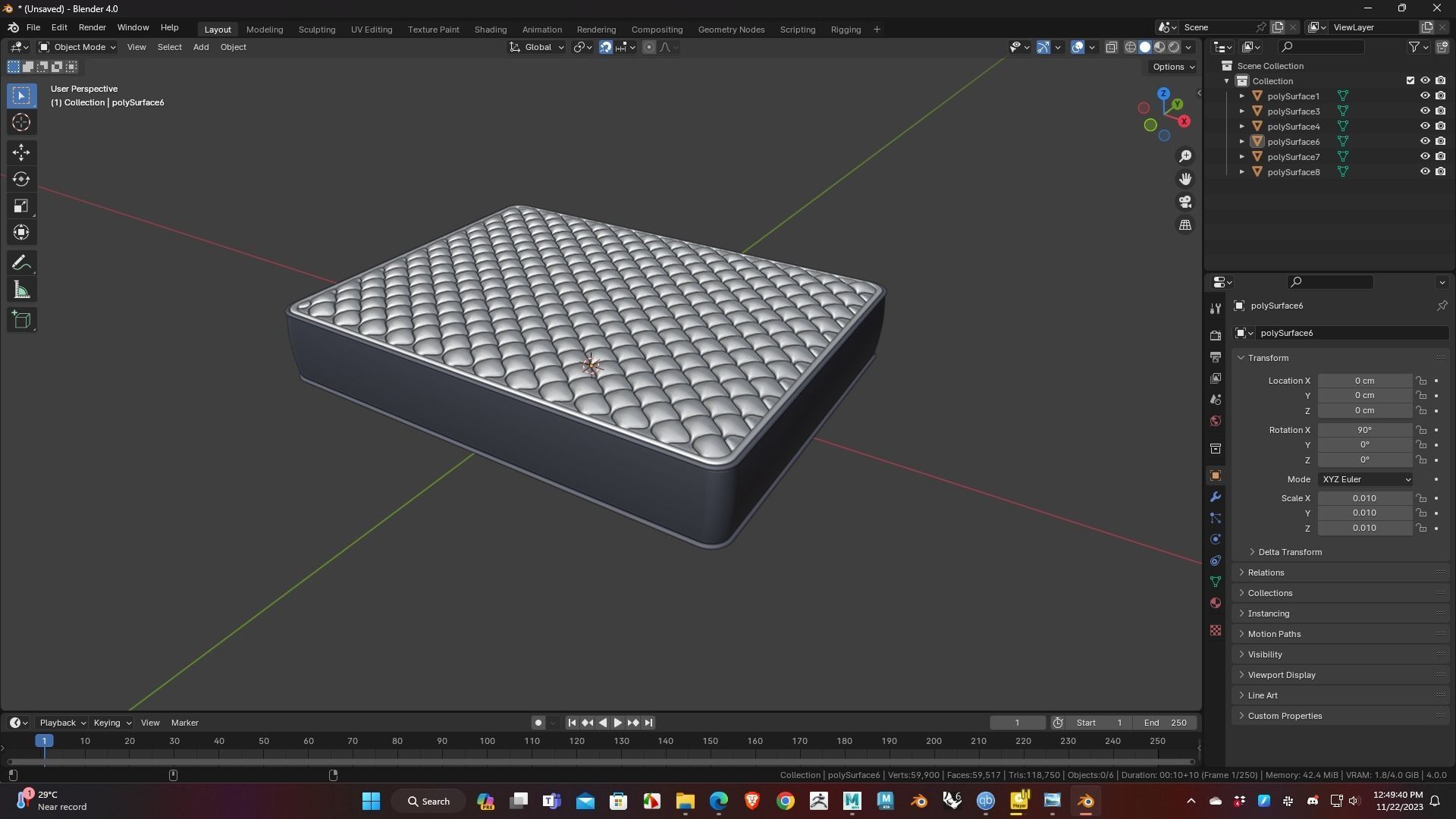Open the viewport Add menu
This screenshot has height=819, width=1456.
(201, 47)
